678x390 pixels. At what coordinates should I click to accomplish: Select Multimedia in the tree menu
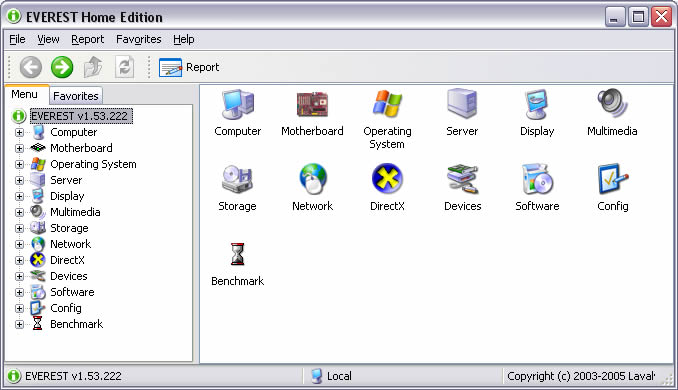pyautogui.click(x=75, y=212)
